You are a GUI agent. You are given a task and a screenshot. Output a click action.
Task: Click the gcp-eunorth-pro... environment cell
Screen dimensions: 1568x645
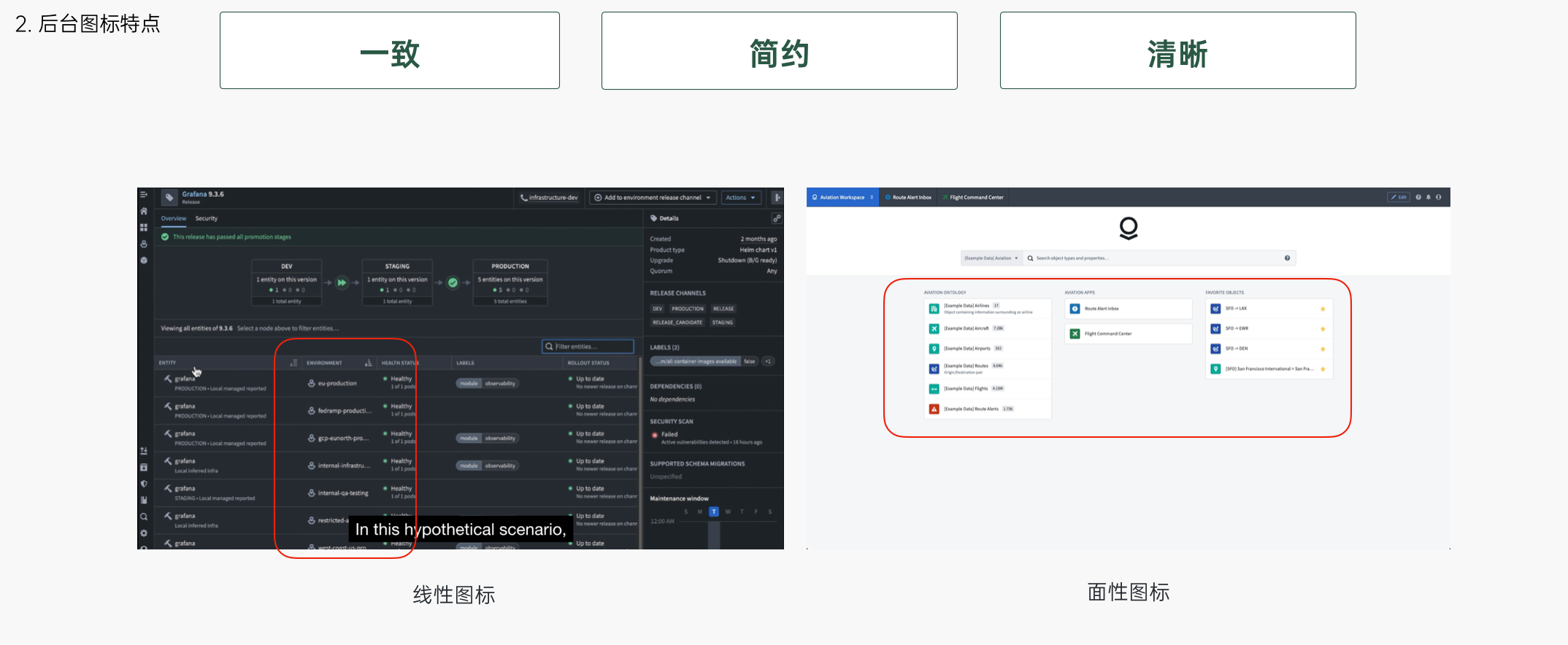[339, 439]
